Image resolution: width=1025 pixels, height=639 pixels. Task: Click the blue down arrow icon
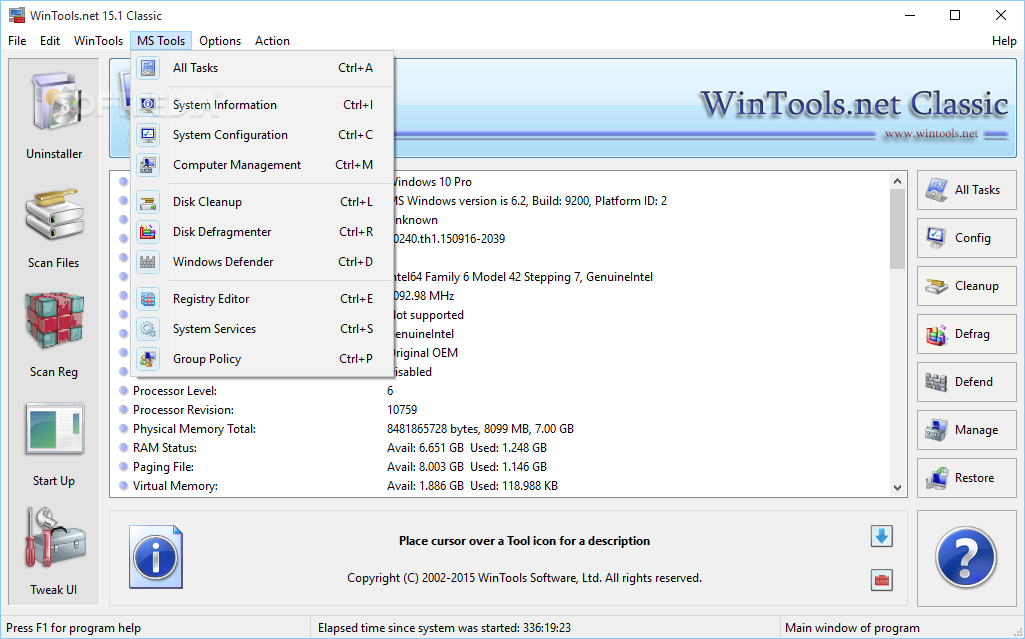[x=882, y=536]
